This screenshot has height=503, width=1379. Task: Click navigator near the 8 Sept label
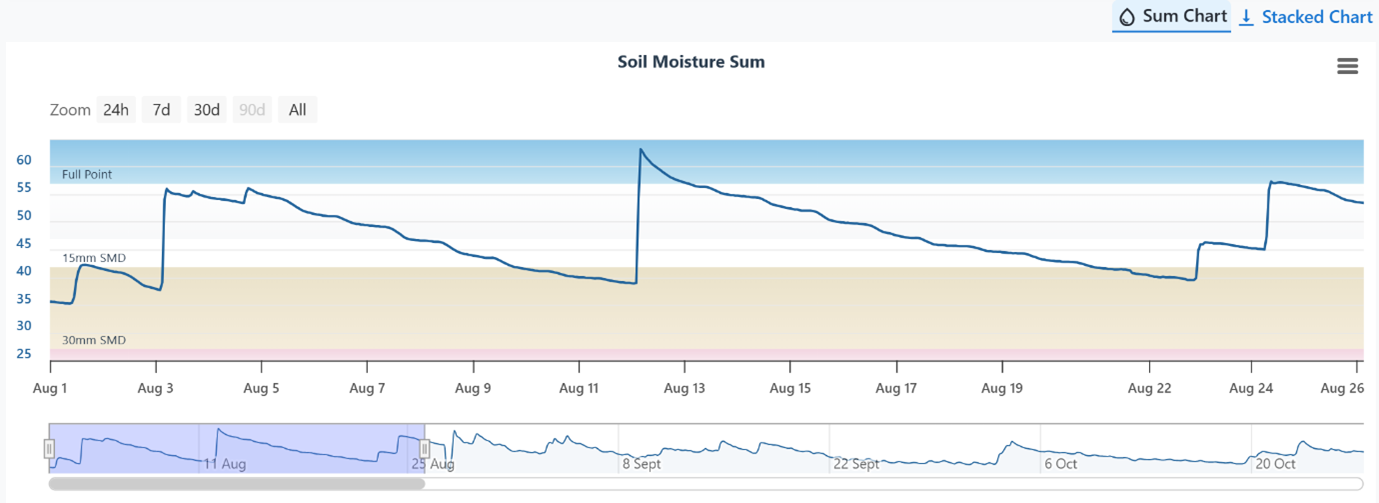pyautogui.click(x=641, y=464)
